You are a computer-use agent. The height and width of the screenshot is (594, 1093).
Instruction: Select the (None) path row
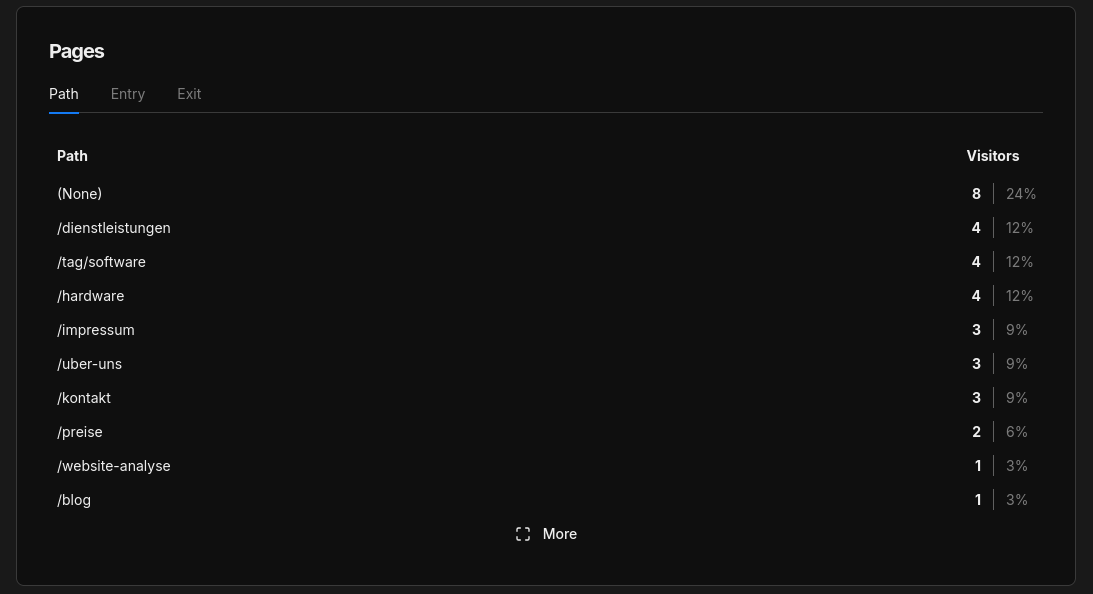click(x=80, y=194)
